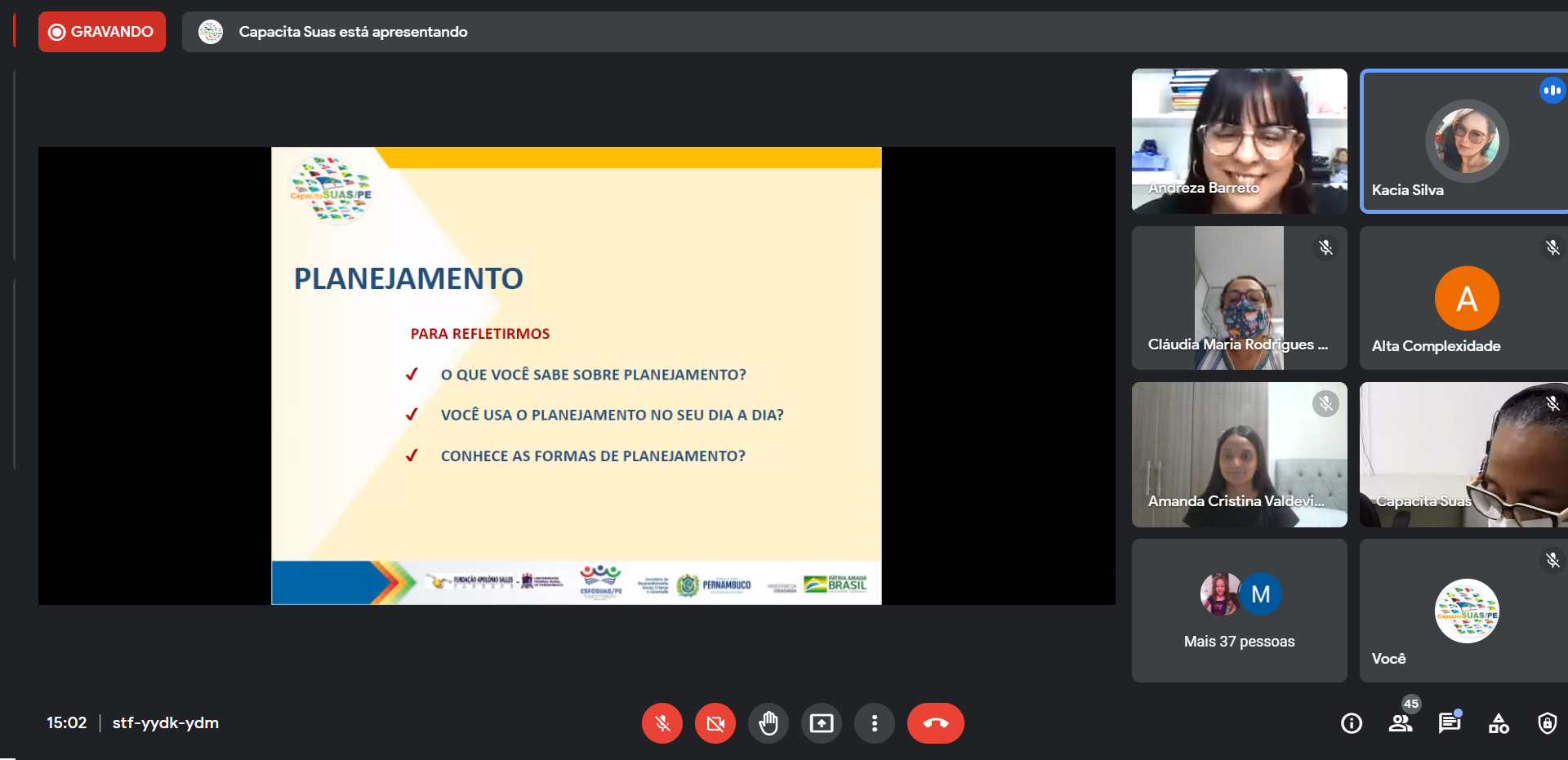Click the present screen icon
This screenshot has width=1568, height=760.
pos(822,723)
